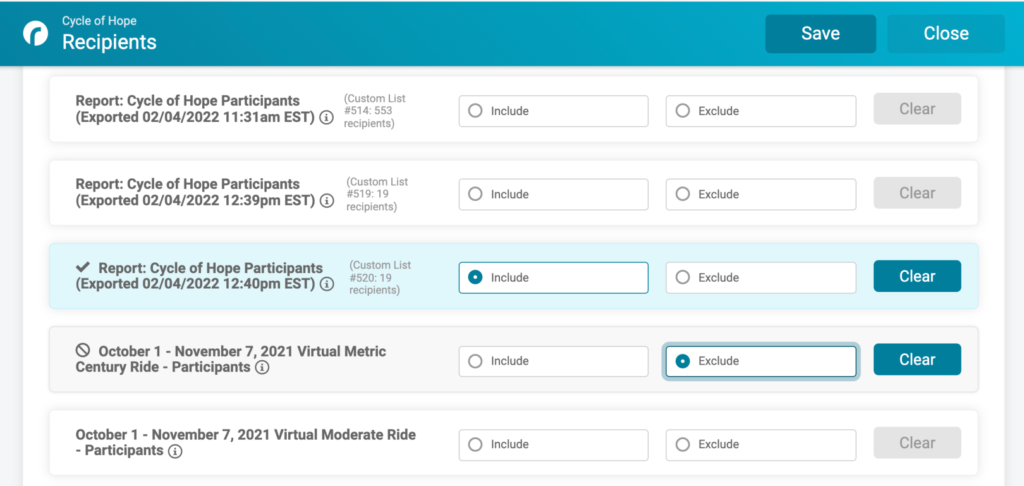Screen dimensions: 1024x486
Task: Click the app logo in the header
Action: [x=35, y=34]
